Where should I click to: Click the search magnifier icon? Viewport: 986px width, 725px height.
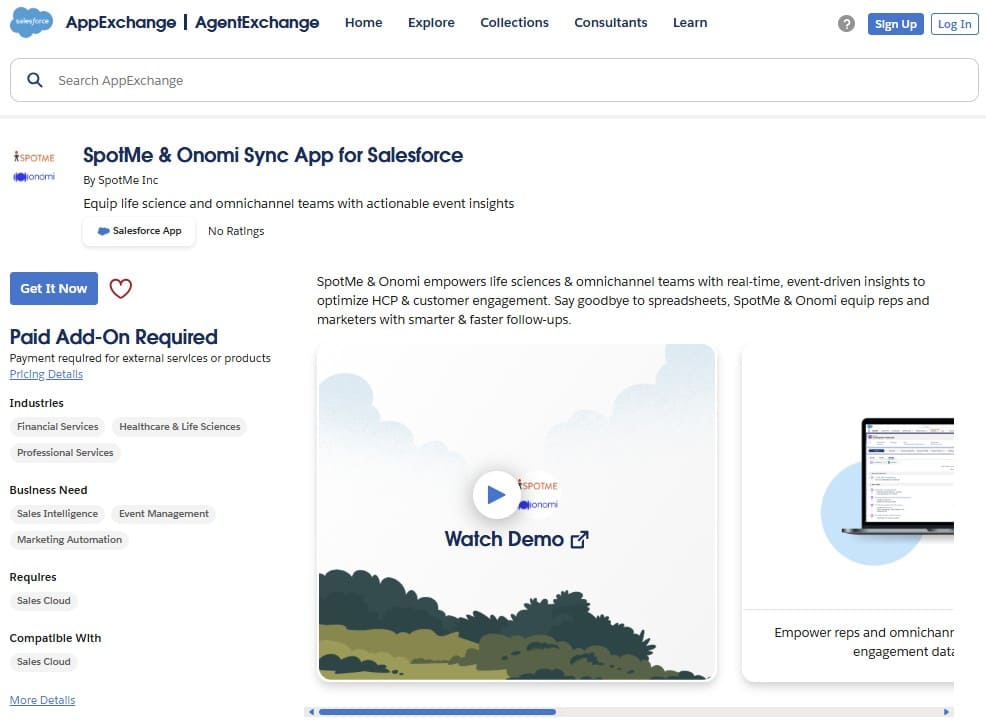tap(35, 80)
